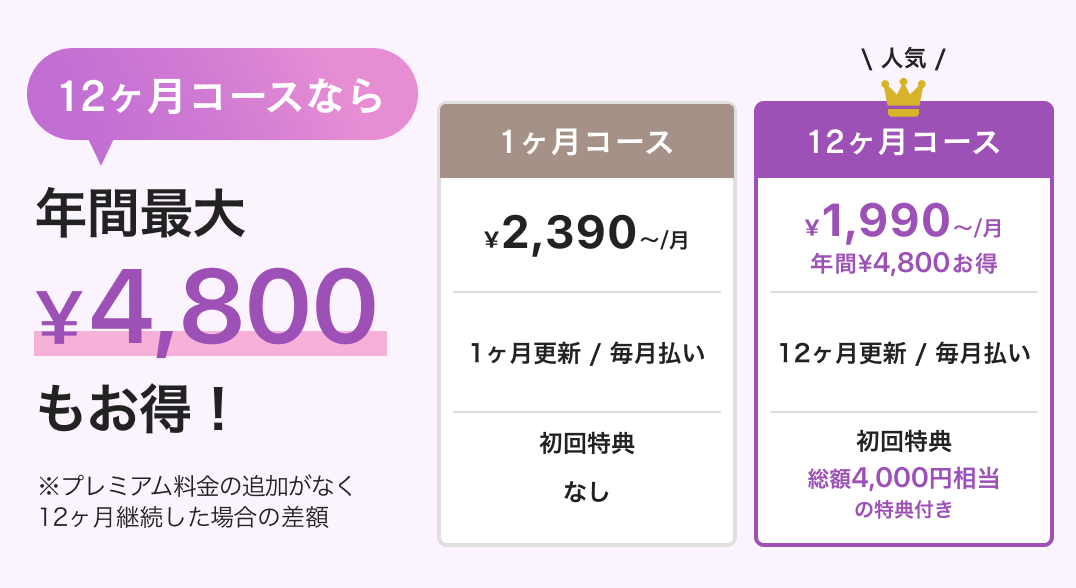Click 総額4,000円相当 text

pos(904,478)
